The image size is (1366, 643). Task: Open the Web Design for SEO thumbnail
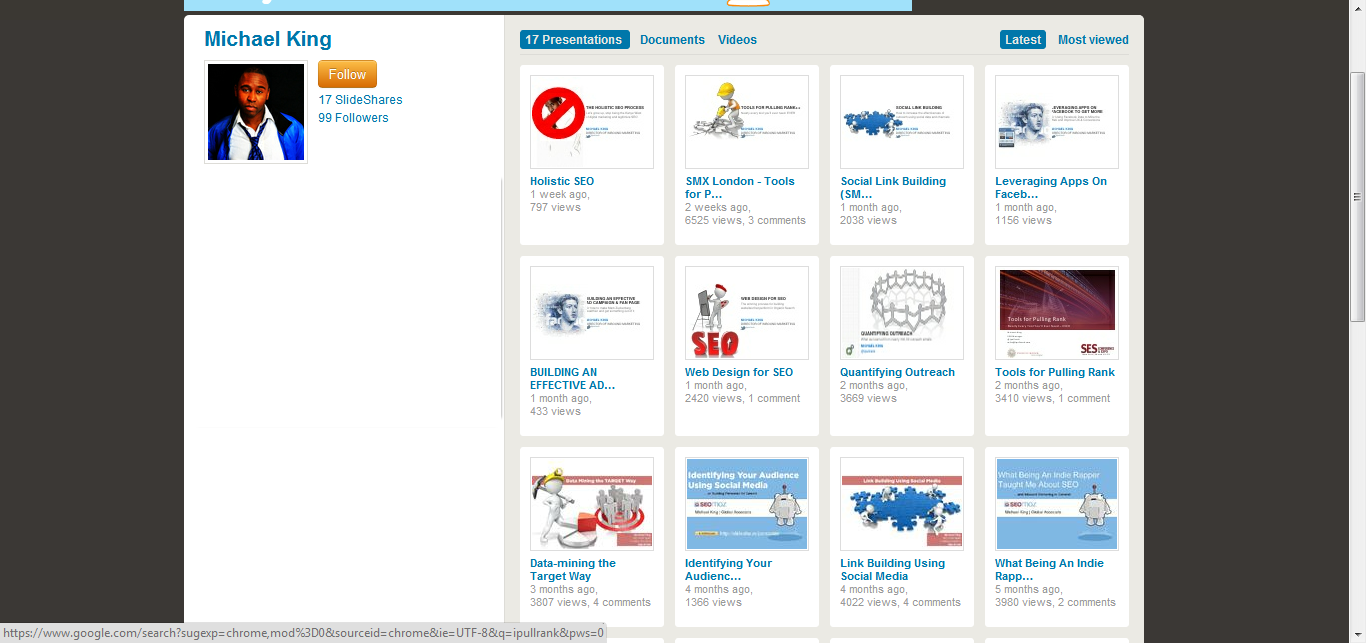tap(747, 313)
